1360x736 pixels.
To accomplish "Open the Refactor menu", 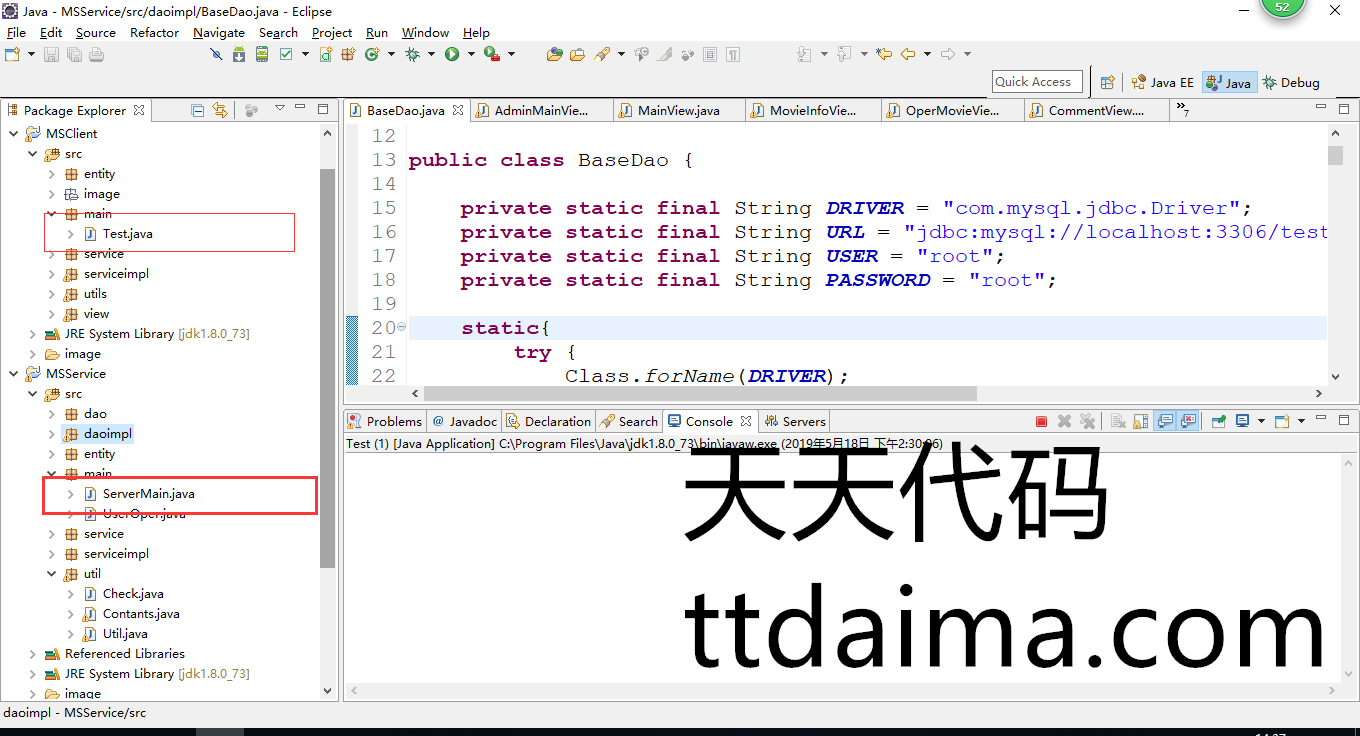I will [x=154, y=32].
